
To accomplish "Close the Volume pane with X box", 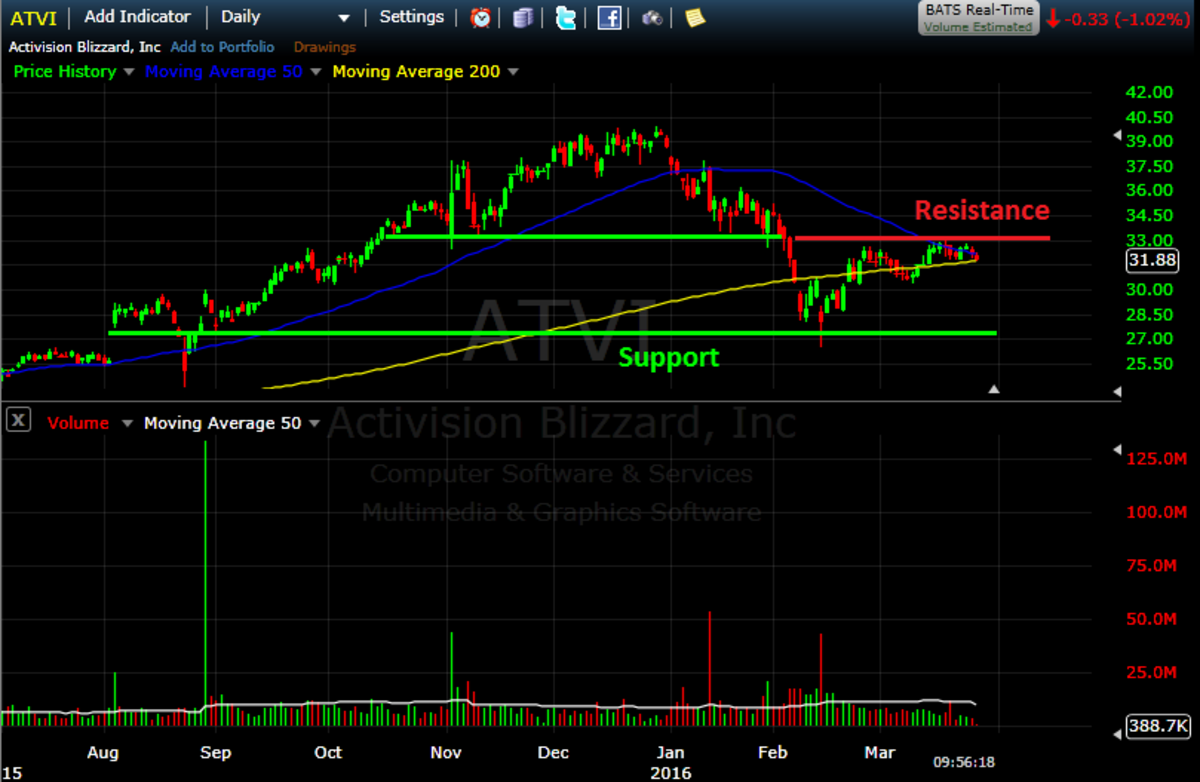I will click(17, 421).
